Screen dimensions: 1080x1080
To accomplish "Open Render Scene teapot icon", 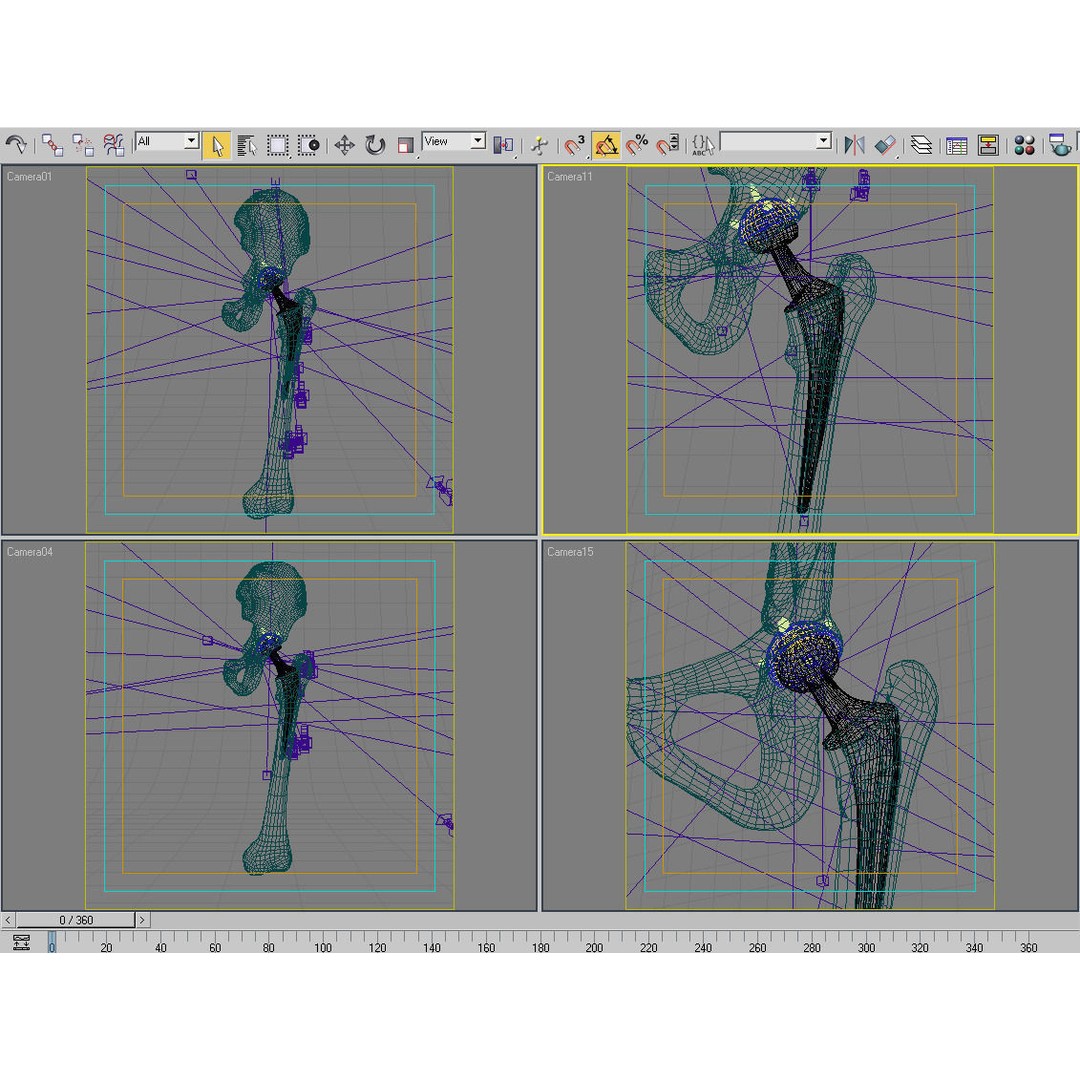I will (x=1059, y=145).
